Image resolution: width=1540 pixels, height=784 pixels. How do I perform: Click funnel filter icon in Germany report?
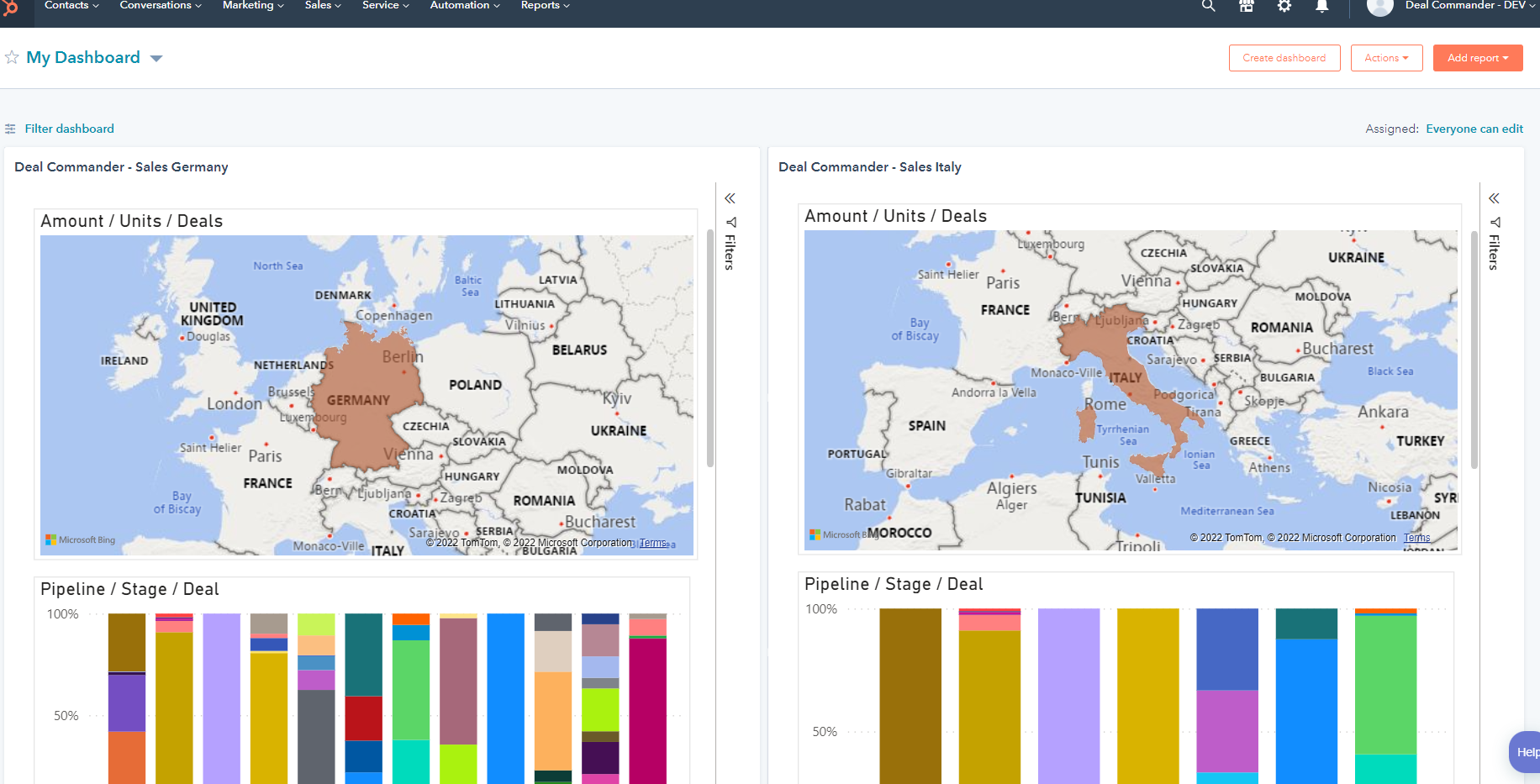point(730,223)
